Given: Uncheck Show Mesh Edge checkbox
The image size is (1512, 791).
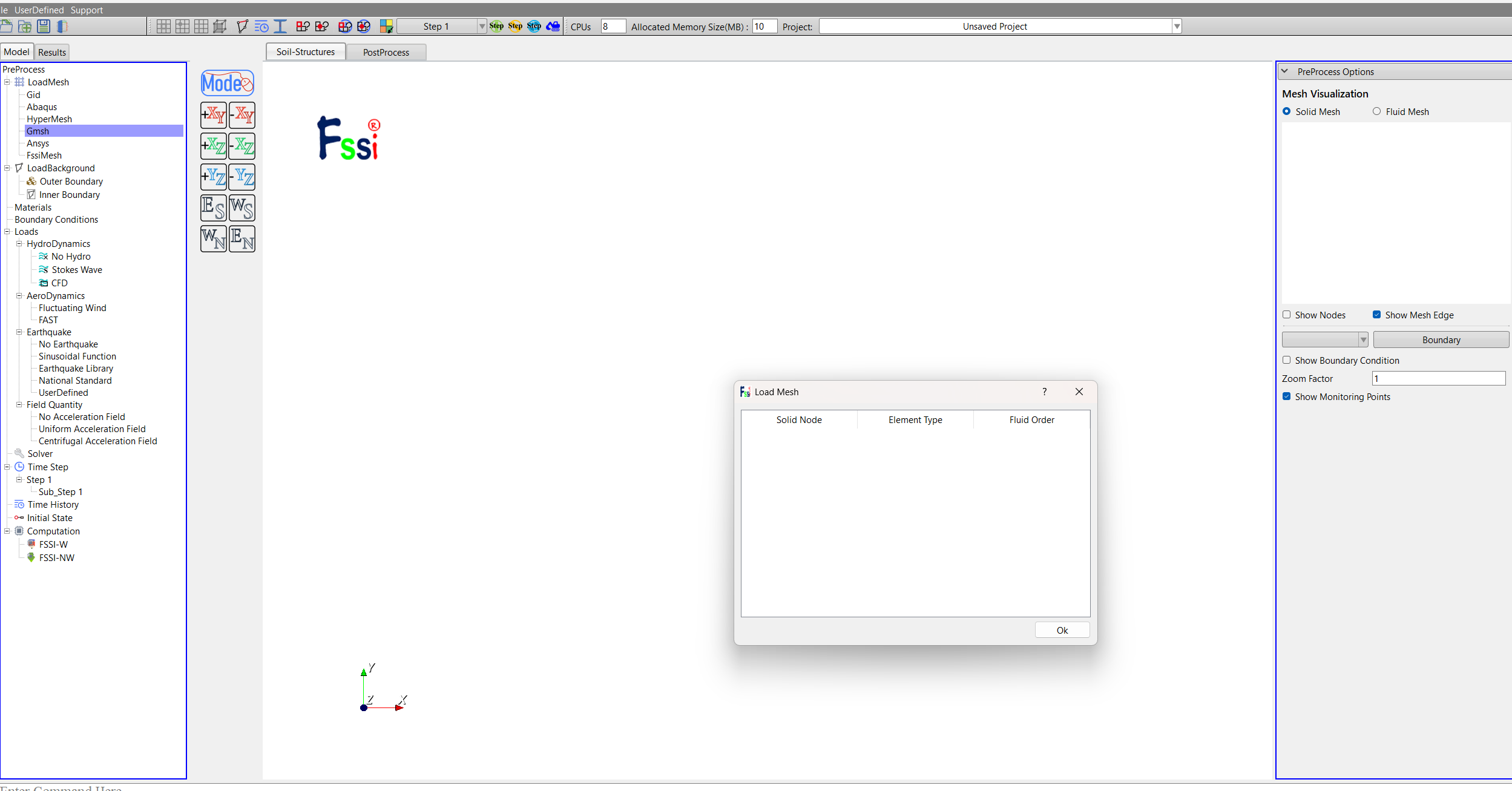Looking at the screenshot, I should [x=1377, y=315].
